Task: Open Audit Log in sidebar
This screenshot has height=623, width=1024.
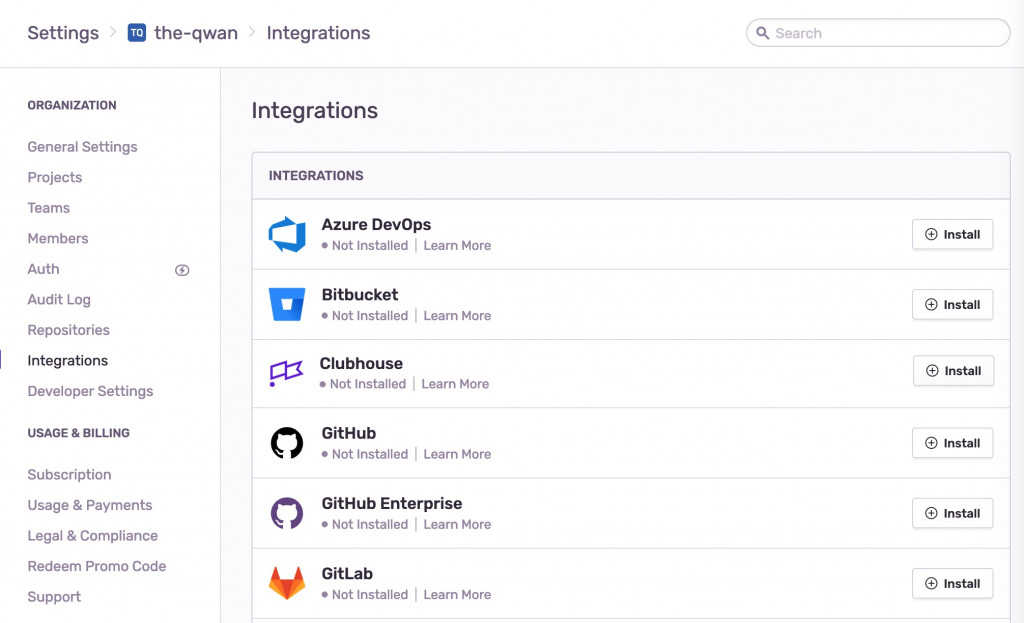Action: pyautogui.click(x=59, y=300)
